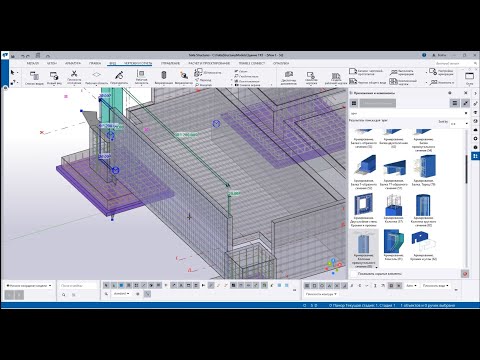Open Каталог чертежей-прототипов
This screenshot has height=360, width=480.
coord(366,72)
